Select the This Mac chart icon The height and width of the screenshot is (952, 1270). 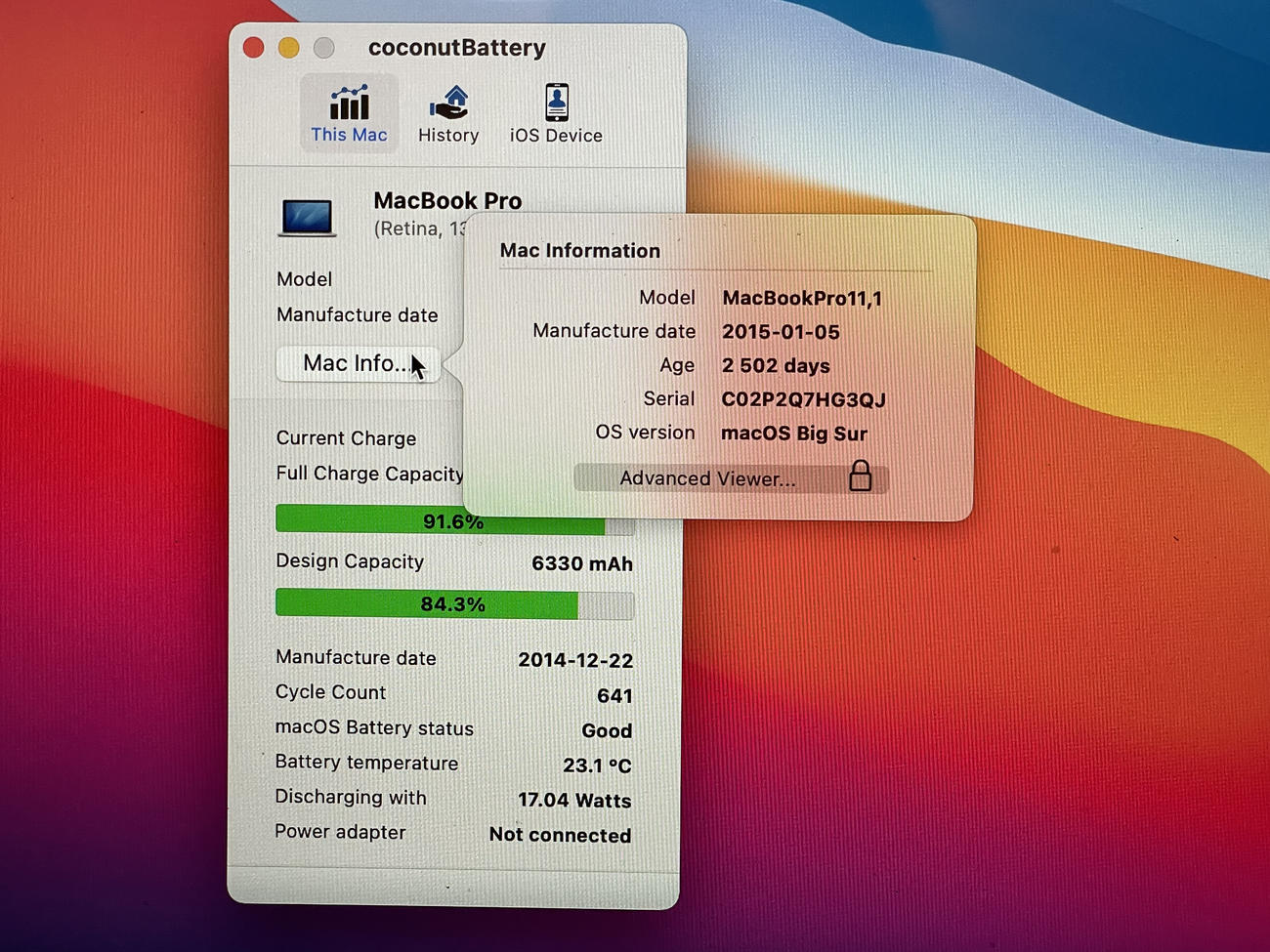click(349, 103)
